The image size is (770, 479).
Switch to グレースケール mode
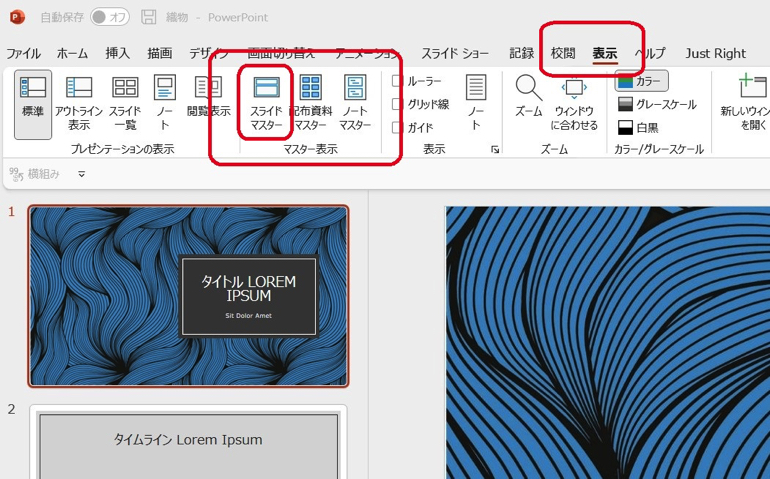[x=657, y=104]
